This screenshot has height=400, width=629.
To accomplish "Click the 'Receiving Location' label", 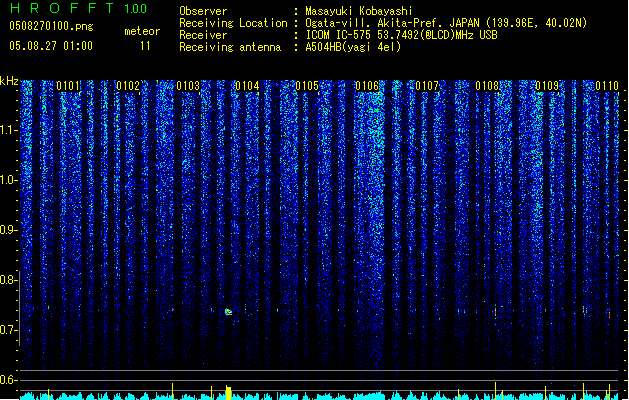I will [233, 23].
